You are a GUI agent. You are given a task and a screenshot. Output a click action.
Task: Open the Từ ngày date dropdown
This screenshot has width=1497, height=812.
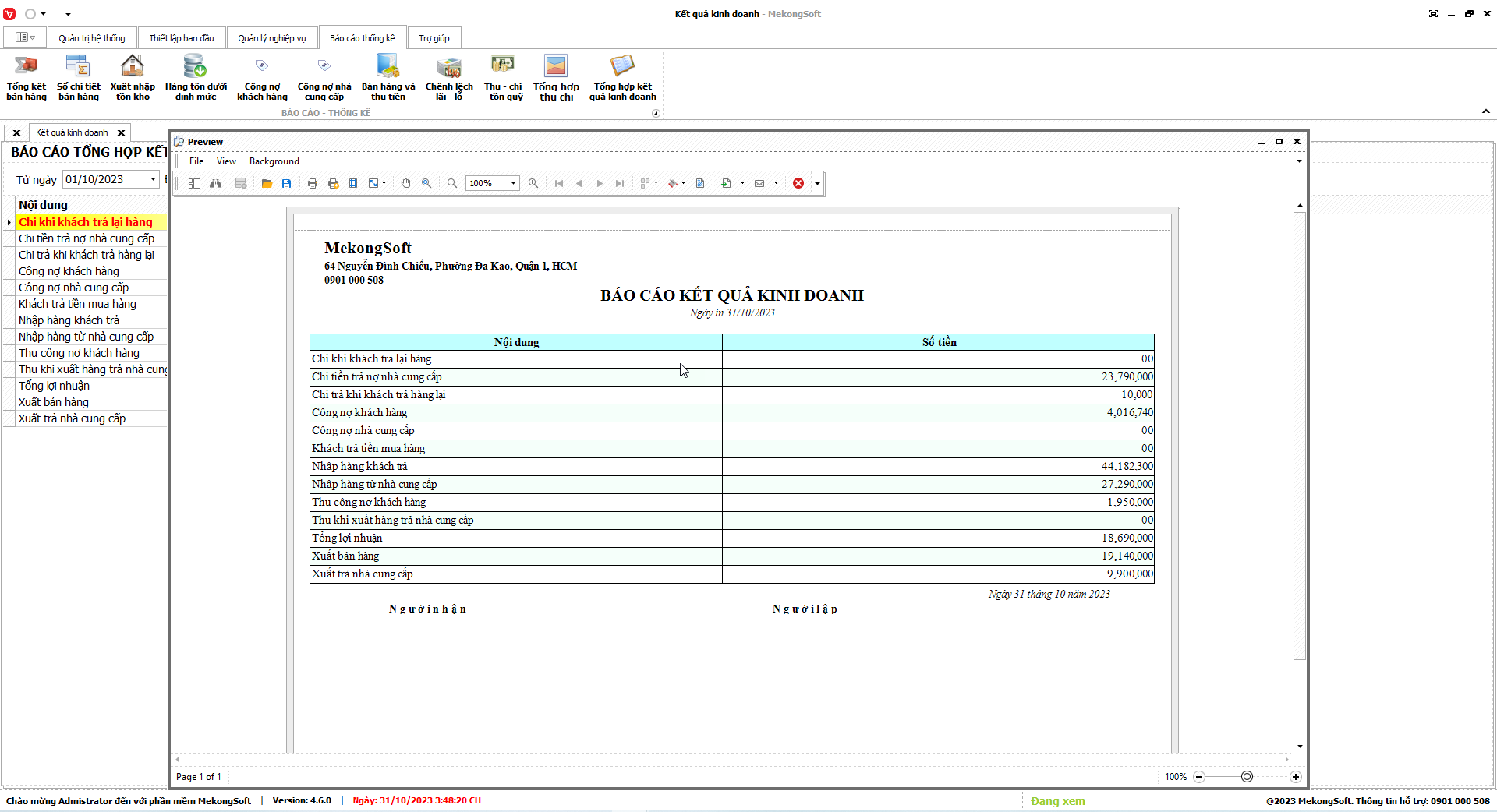[x=153, y=179]
